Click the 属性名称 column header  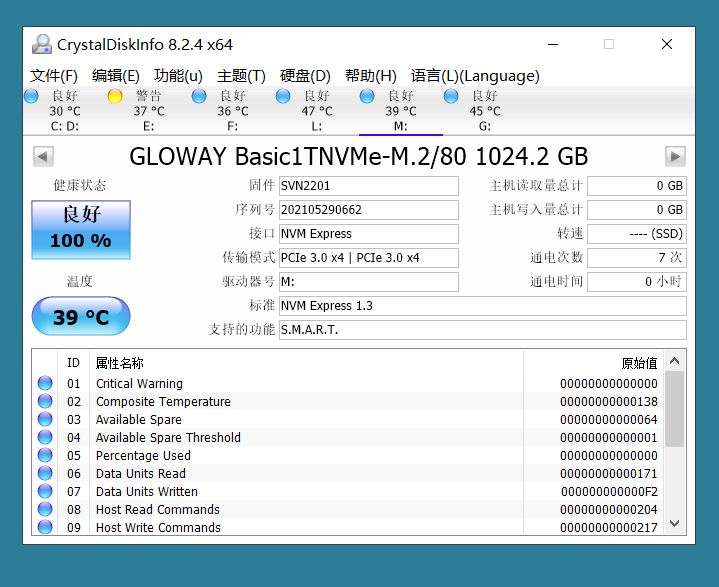click(x=119, y=363)
